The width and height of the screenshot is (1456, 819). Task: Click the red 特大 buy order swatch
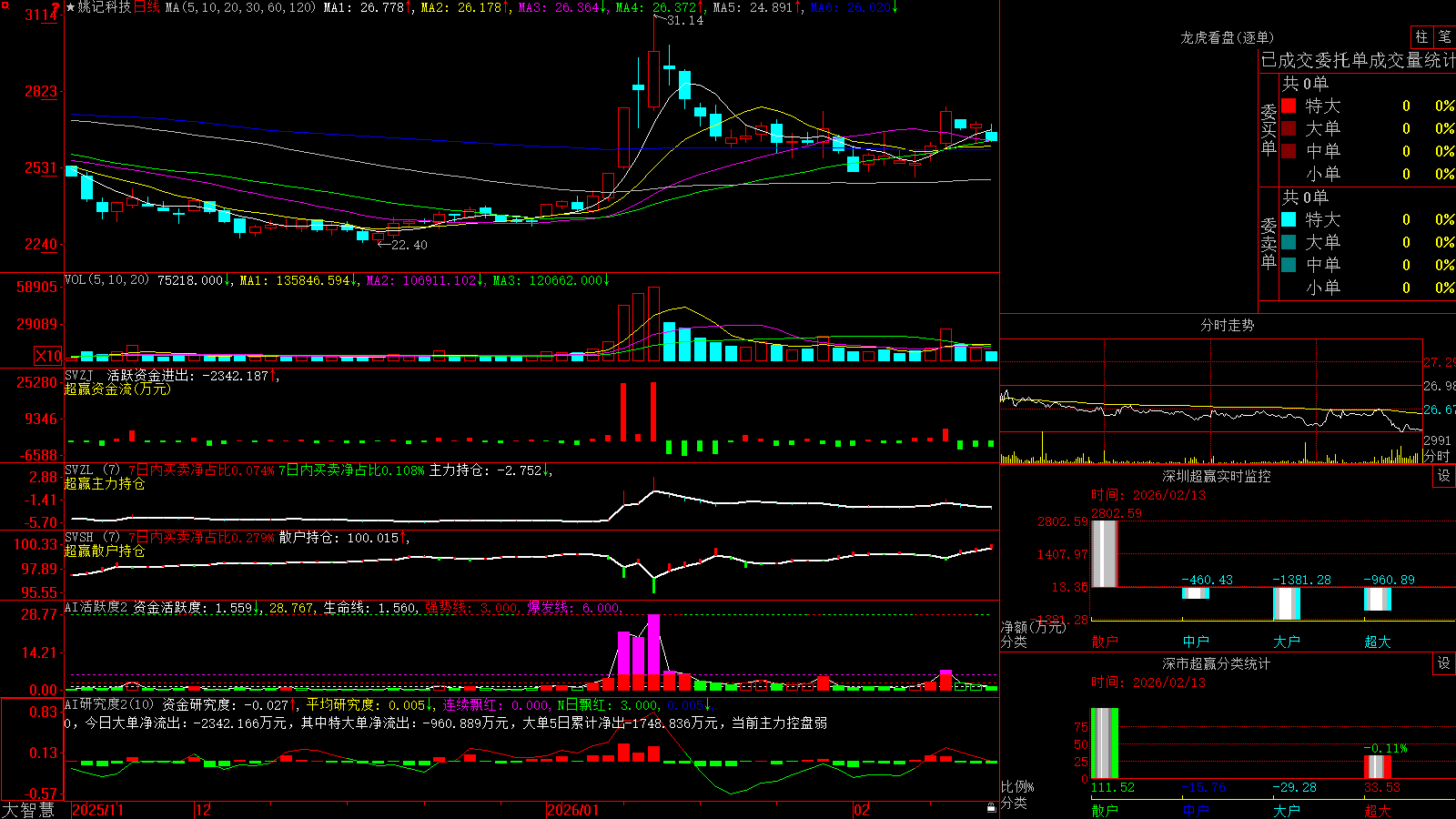1289,106
